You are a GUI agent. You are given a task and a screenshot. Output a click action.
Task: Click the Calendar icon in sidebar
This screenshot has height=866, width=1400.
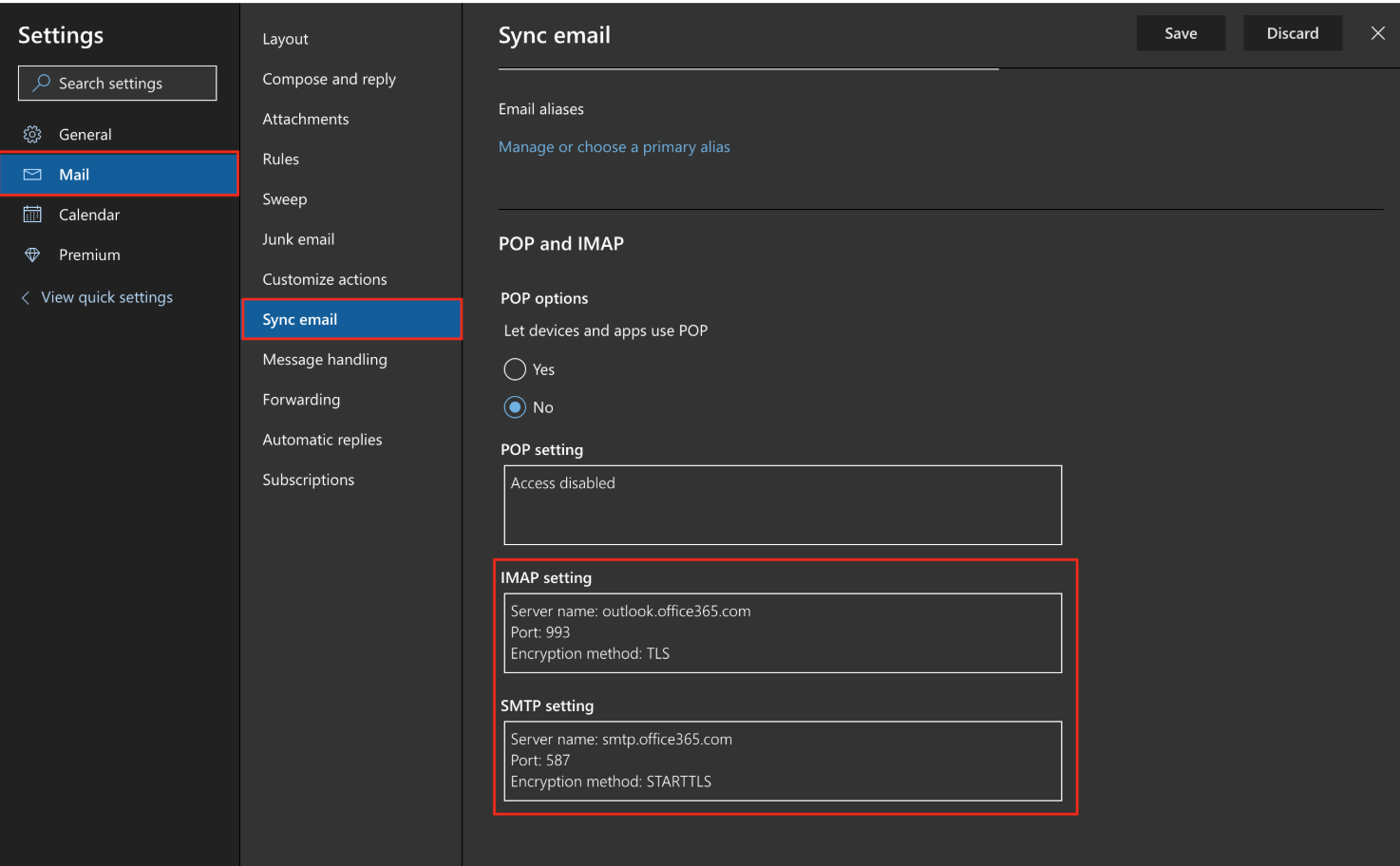32,215
